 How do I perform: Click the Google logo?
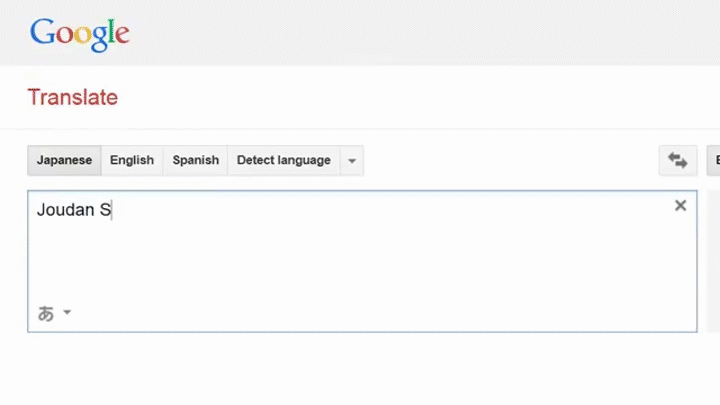click(x=79, y=33)
